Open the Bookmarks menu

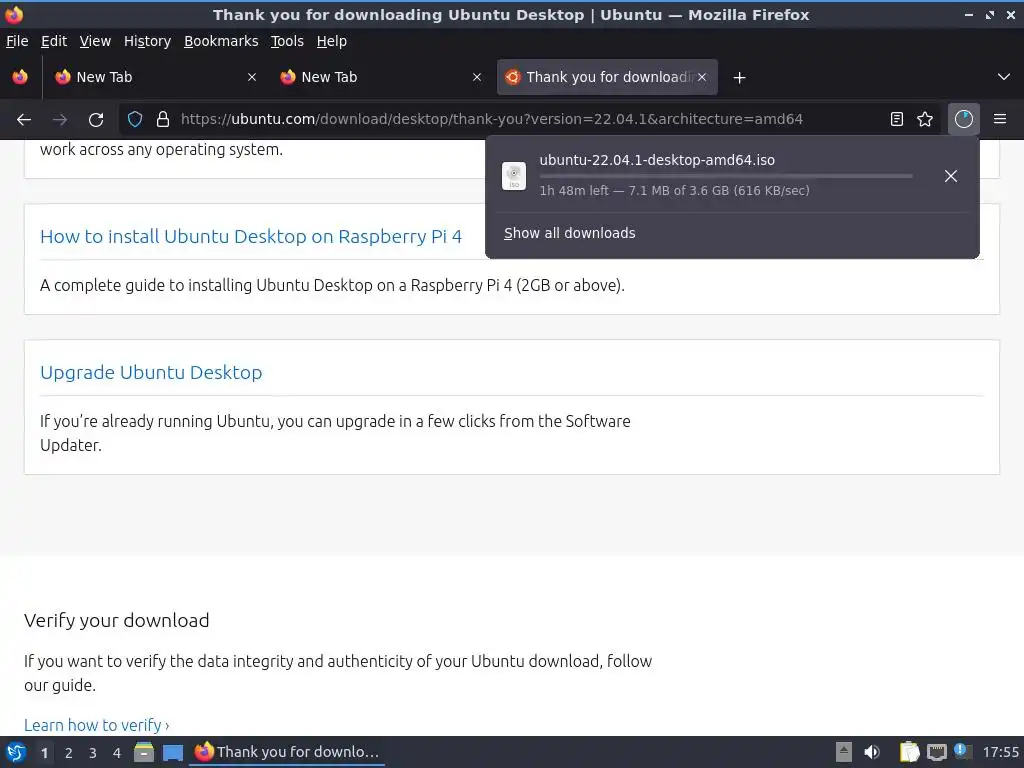(221, 41)
